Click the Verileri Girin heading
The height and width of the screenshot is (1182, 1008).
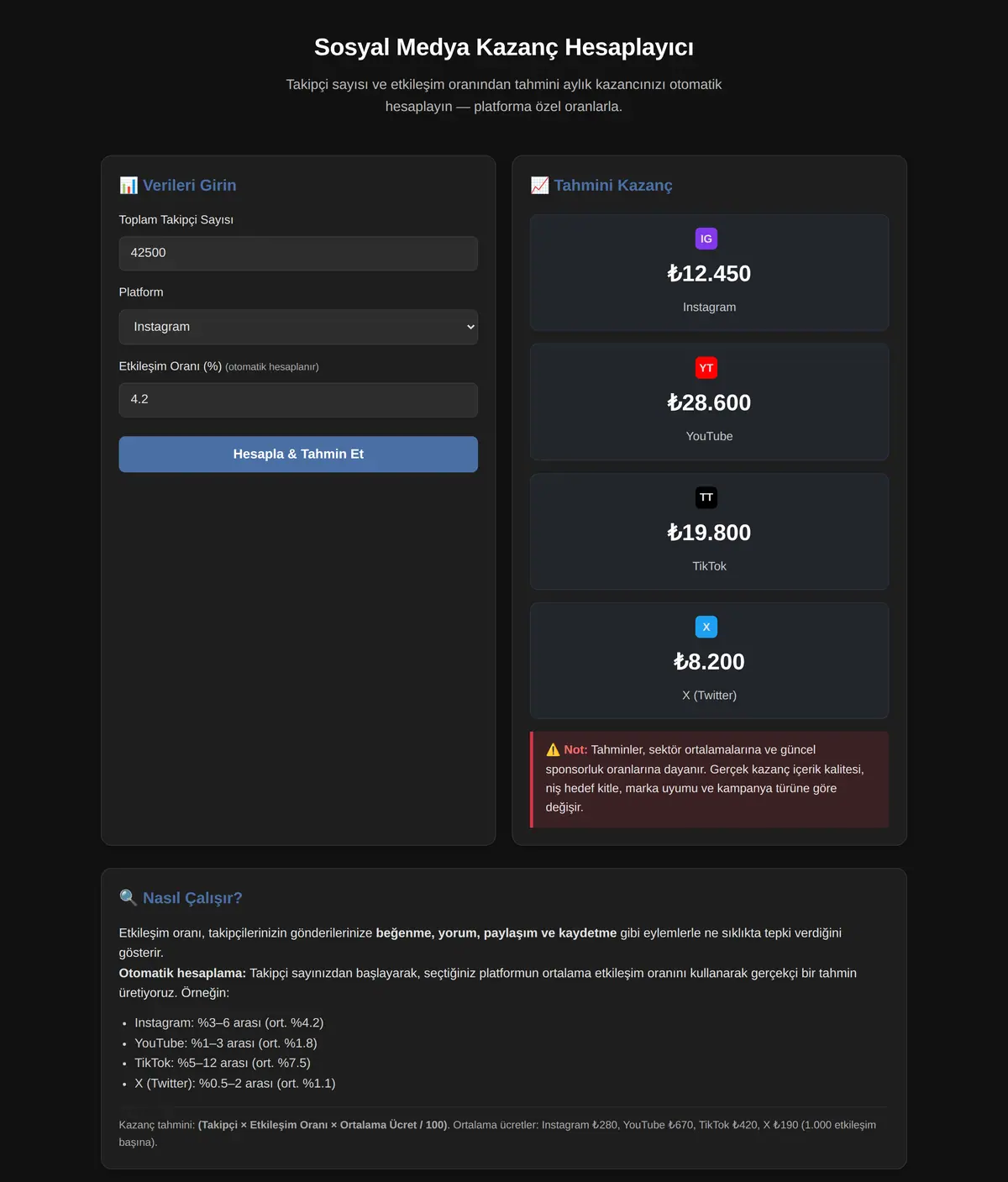189,185
